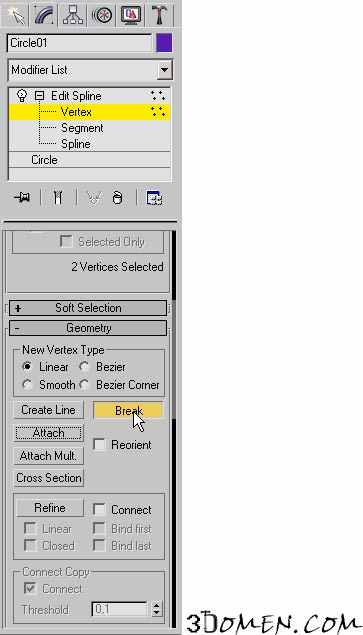Image resolution: width=363 pixels, height=635 pixels.
Task: Switch to the Display panel tab
Action: click(131, 15)
